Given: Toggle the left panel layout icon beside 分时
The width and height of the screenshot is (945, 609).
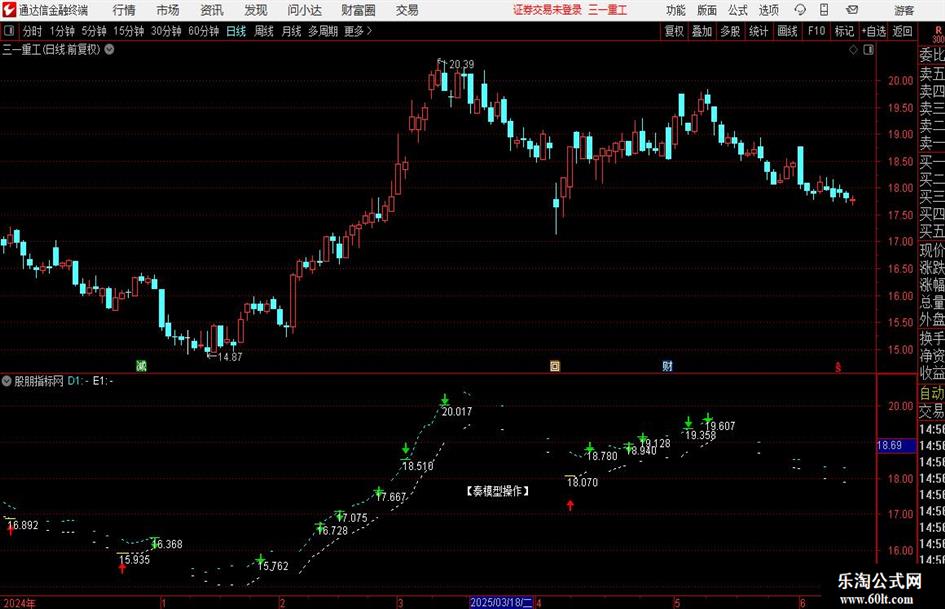Looking at the screenshot, I should 9,31.
